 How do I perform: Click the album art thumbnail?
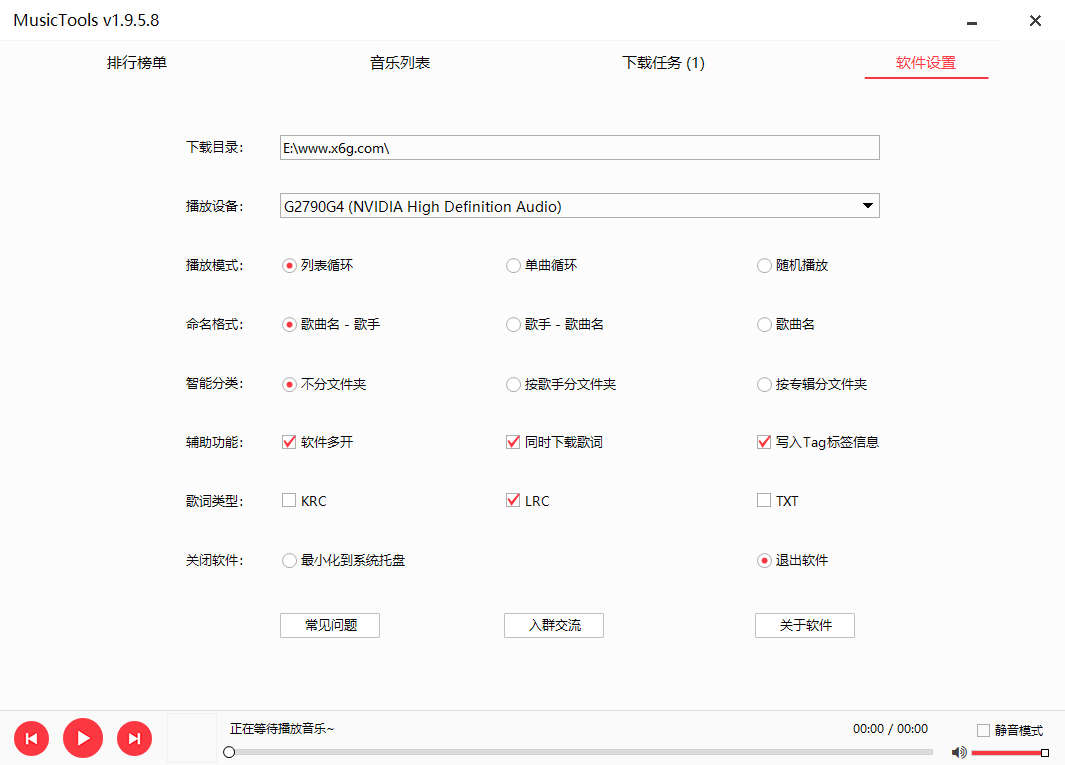(x=191, y=738)
